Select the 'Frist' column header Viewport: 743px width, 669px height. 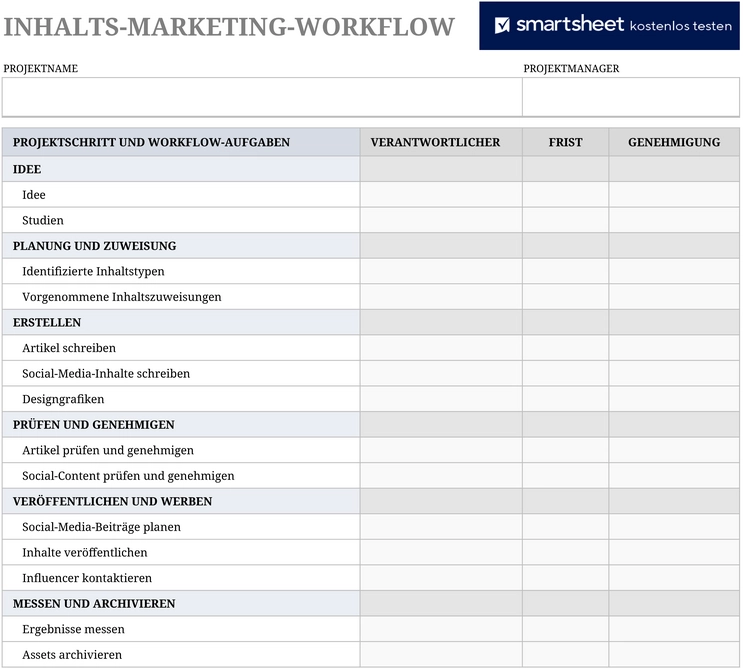pyautogui.click(x=565, y=142)
